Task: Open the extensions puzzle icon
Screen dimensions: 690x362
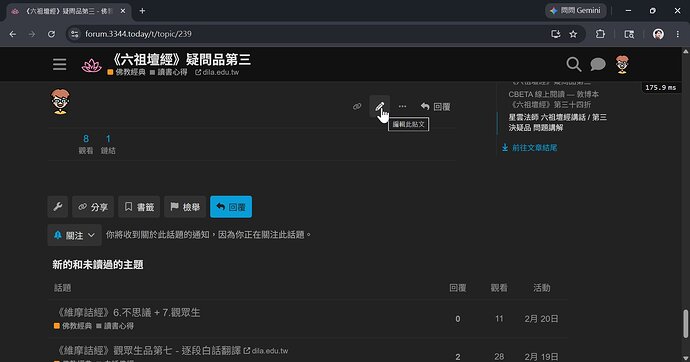Action: point(600,34)
